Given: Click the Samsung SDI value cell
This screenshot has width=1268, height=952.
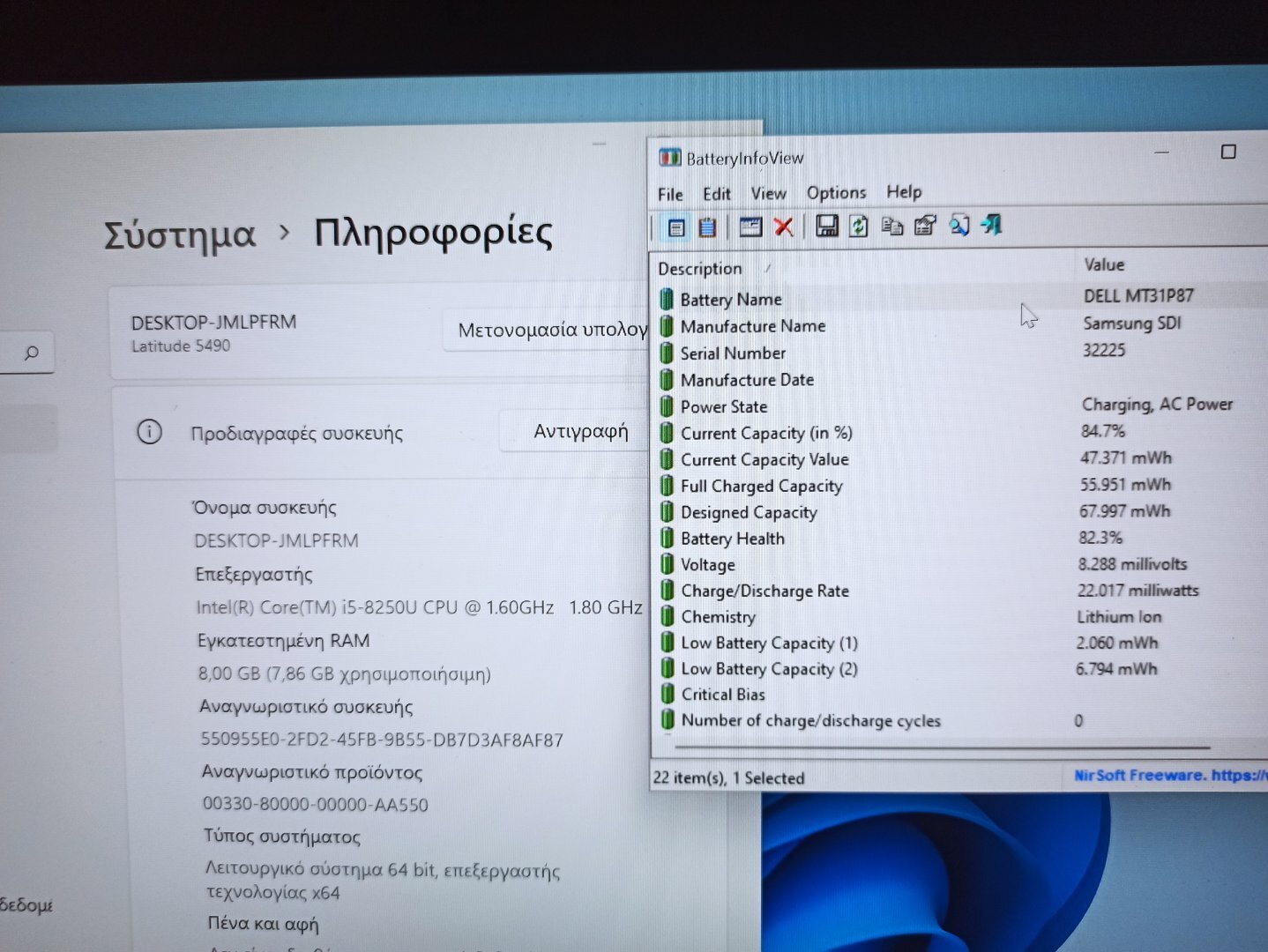Looking at the screenshot, I should [x=1131, y=324].
